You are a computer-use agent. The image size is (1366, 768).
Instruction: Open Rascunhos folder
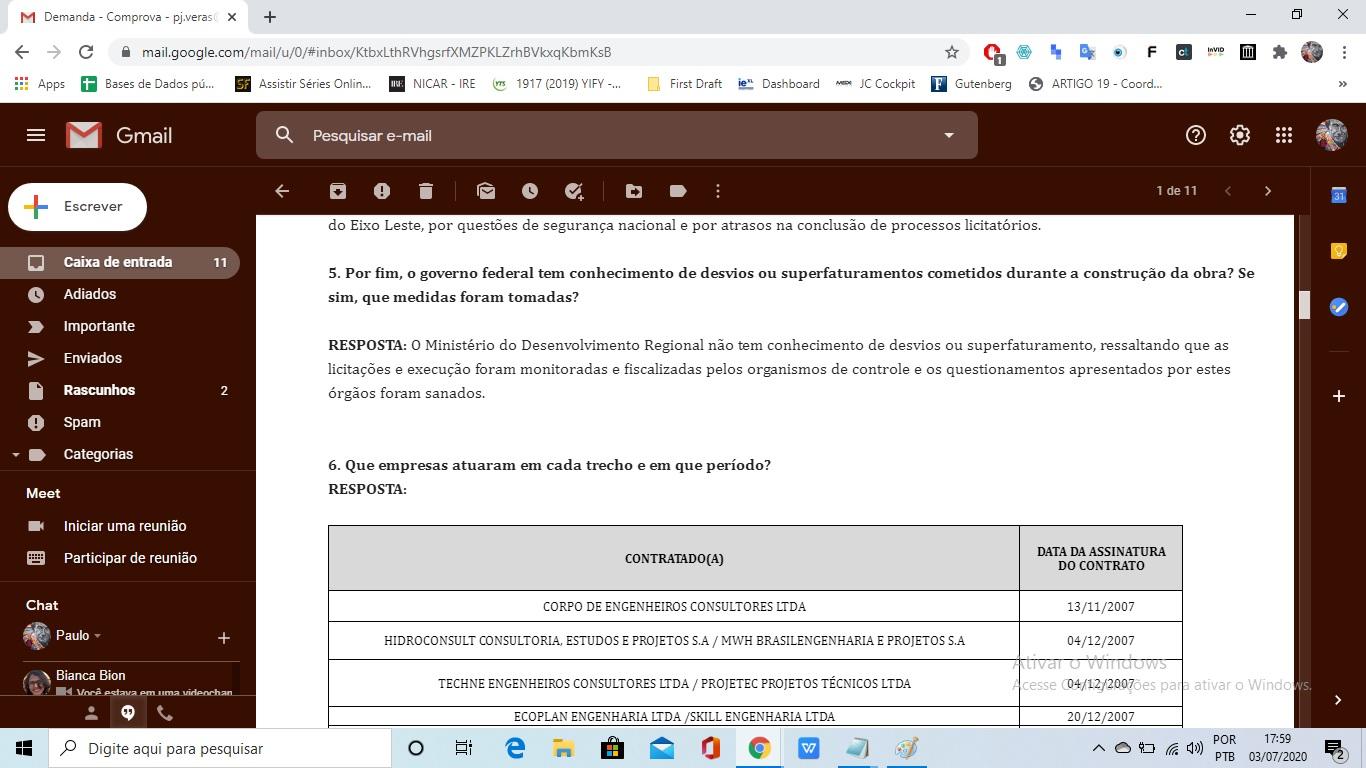(x=120, y=390)
